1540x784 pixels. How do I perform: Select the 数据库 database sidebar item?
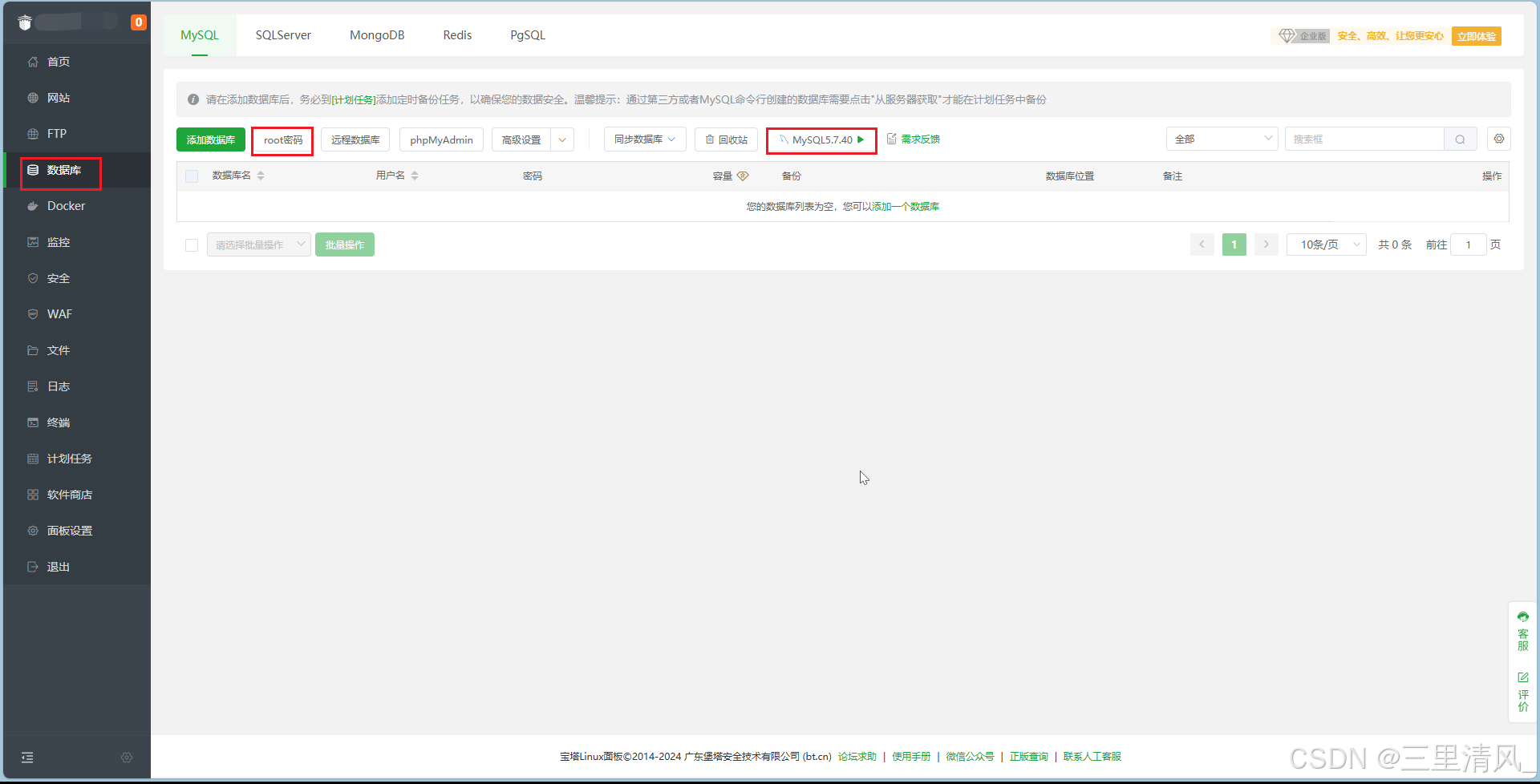coord(76,170)
